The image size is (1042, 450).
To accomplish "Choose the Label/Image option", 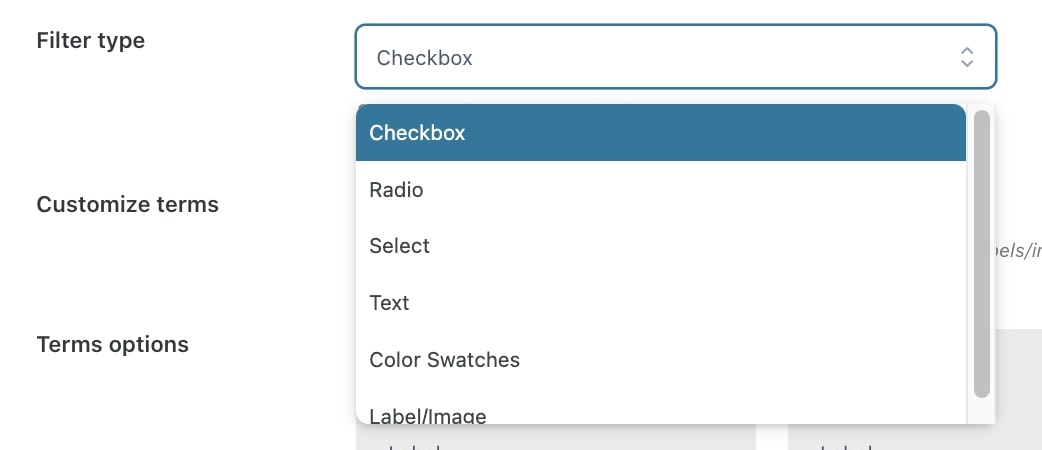I will (428, 414).
